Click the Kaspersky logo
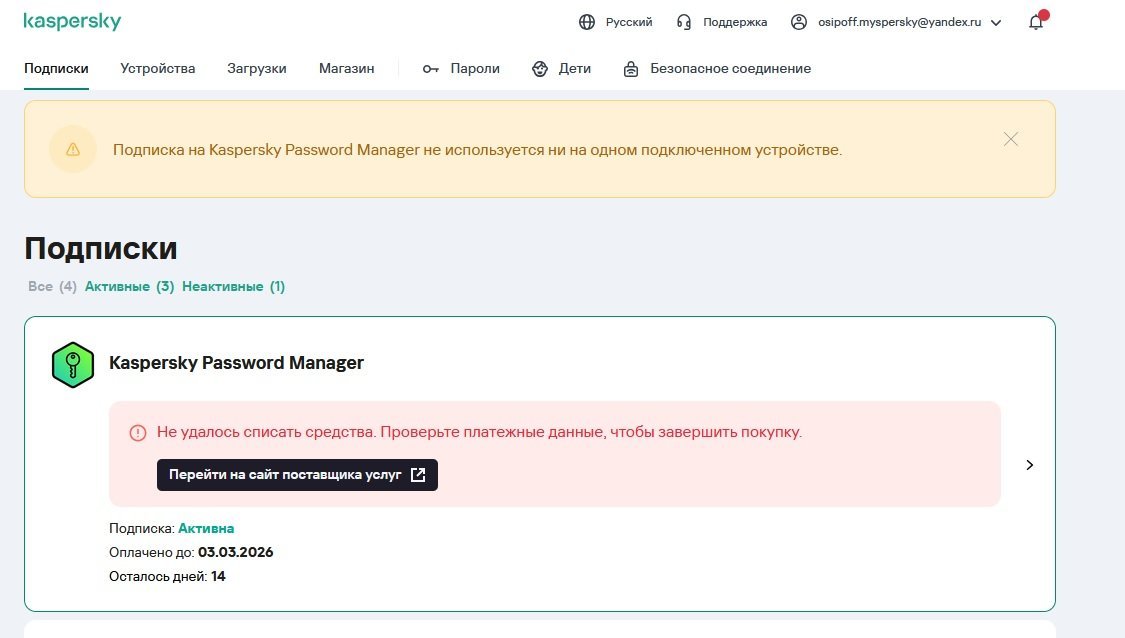1125x638 pixels. [x=72, y=22]
